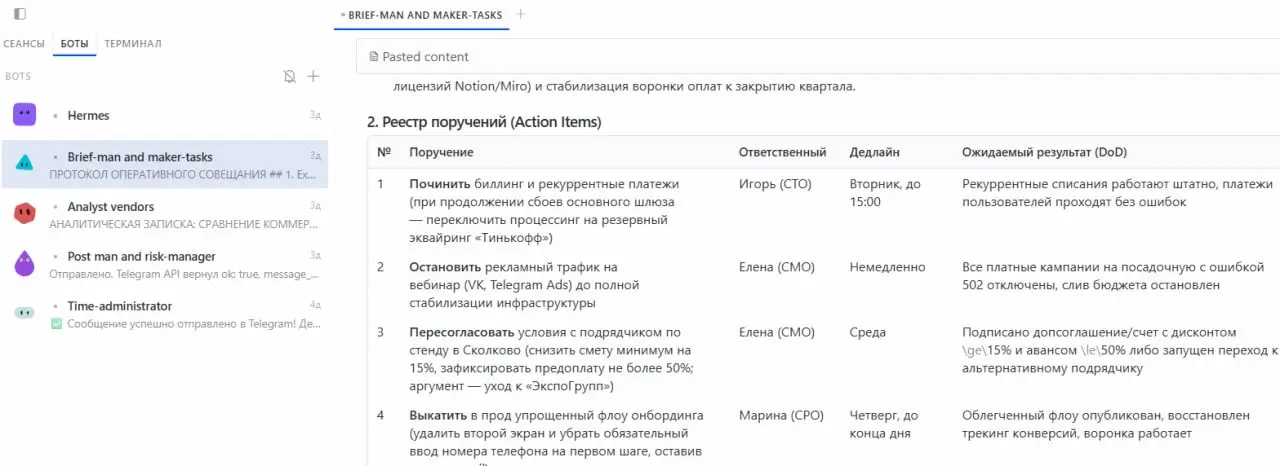Open the Time-administrator bot
Screen dimensions: 1280x466
click(x=164, y=314)
